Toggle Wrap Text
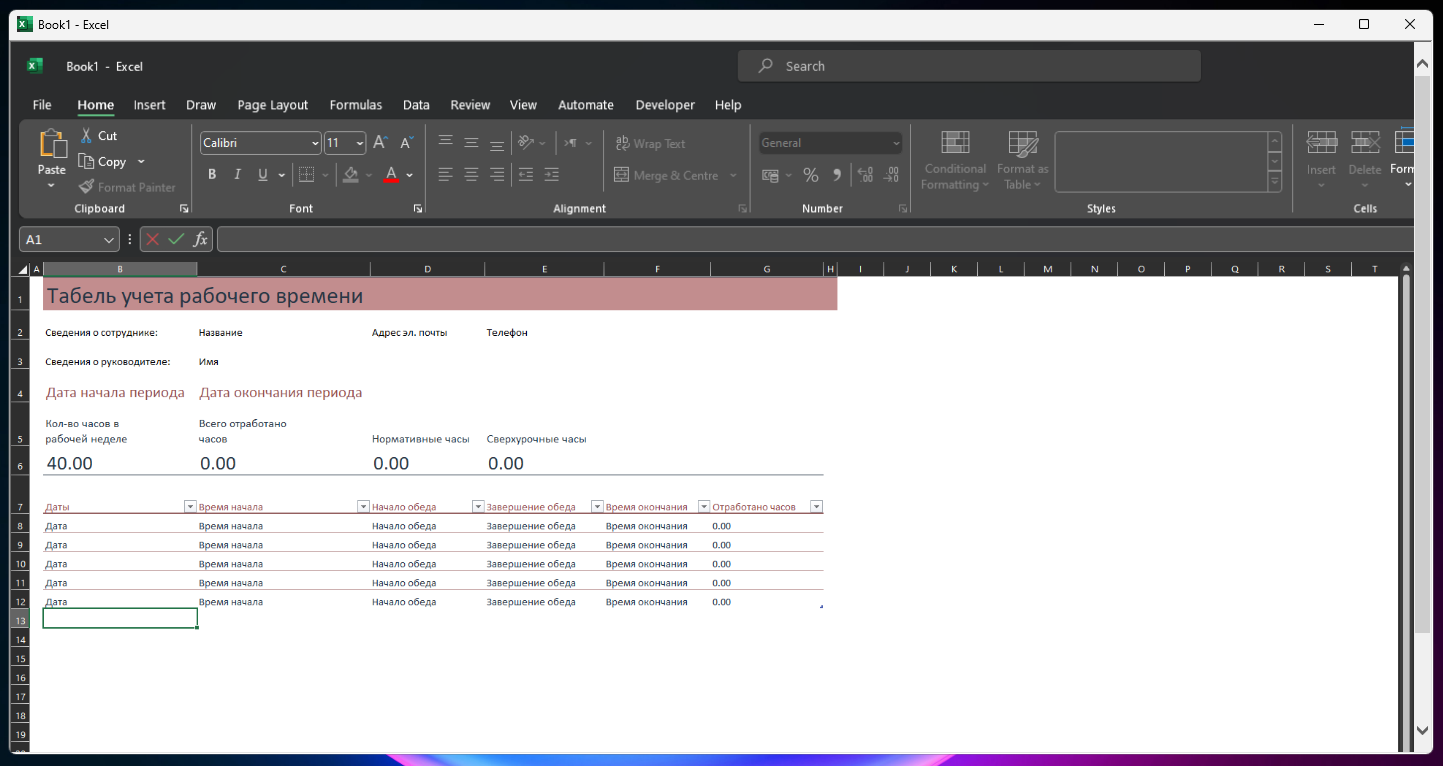This screenshot has width=1443, height=766. click(x=650, y=143)
